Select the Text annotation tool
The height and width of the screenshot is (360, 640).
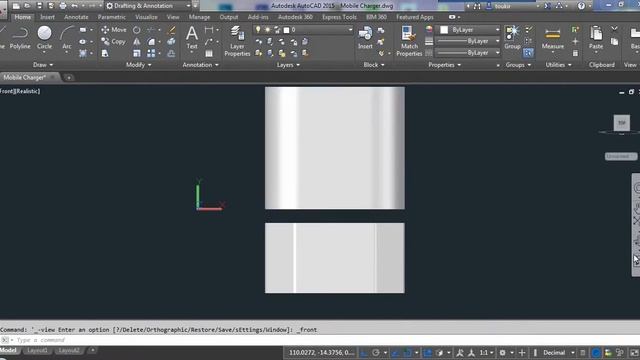pos(192,38)
